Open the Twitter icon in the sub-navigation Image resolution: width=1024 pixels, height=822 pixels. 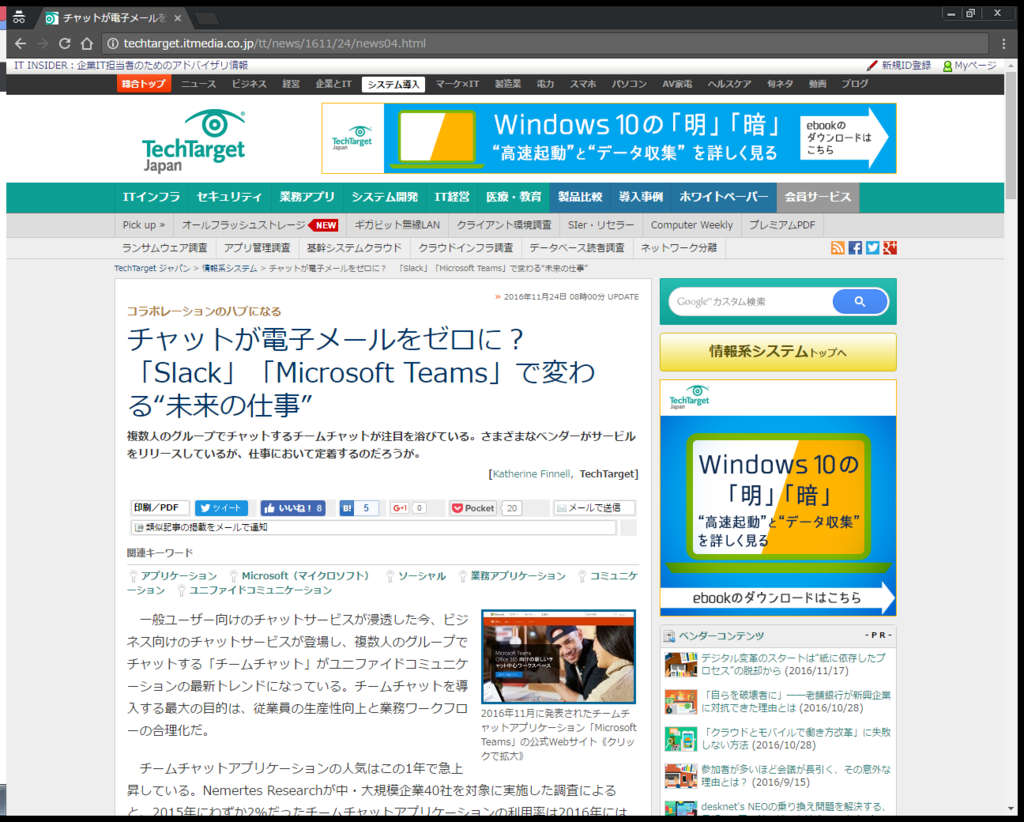(872, 247)
